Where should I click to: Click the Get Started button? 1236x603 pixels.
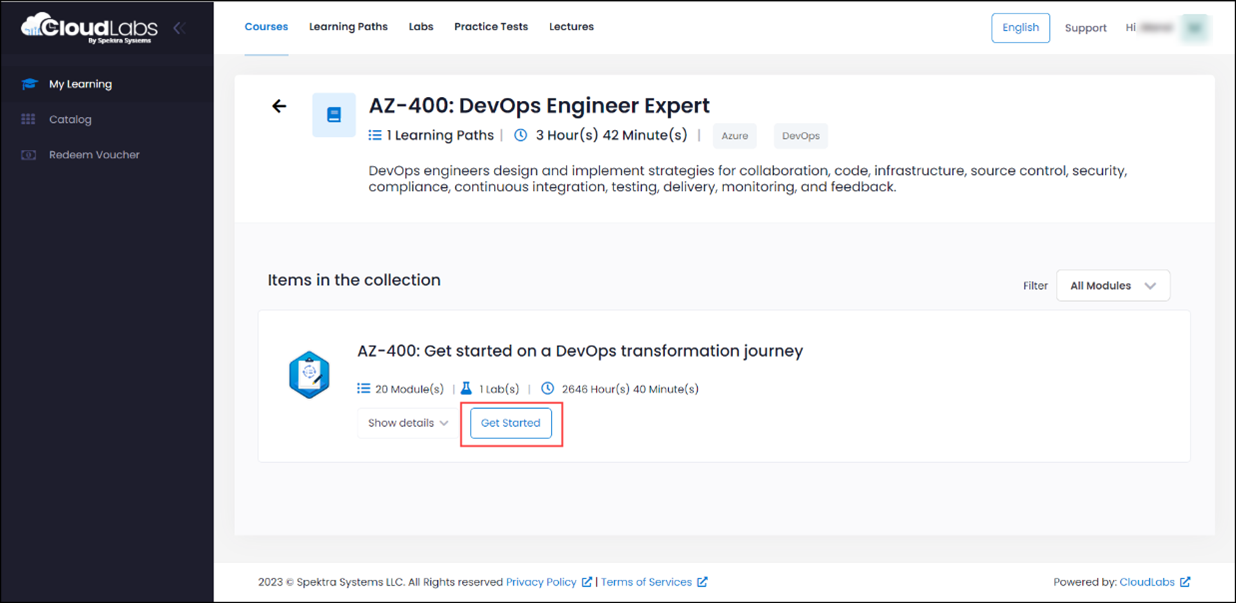tap(511, 423)
